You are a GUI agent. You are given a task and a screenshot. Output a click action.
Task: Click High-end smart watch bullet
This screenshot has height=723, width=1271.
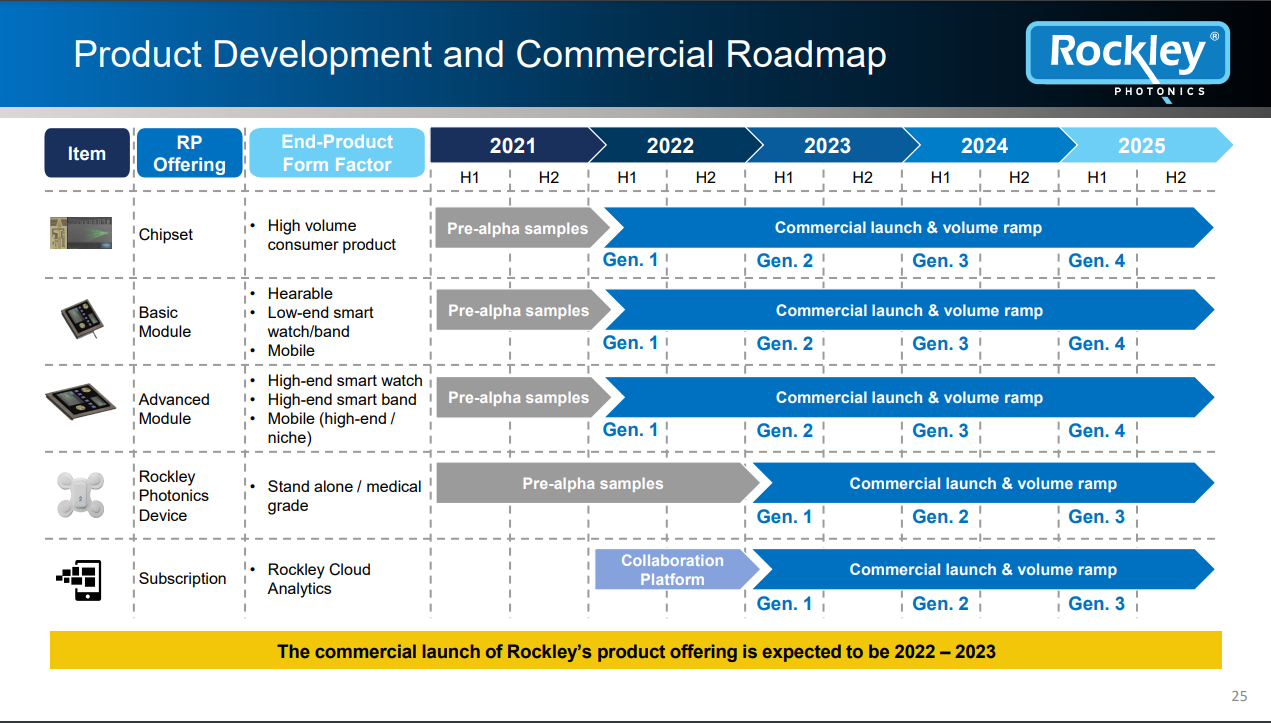point(345,380)
